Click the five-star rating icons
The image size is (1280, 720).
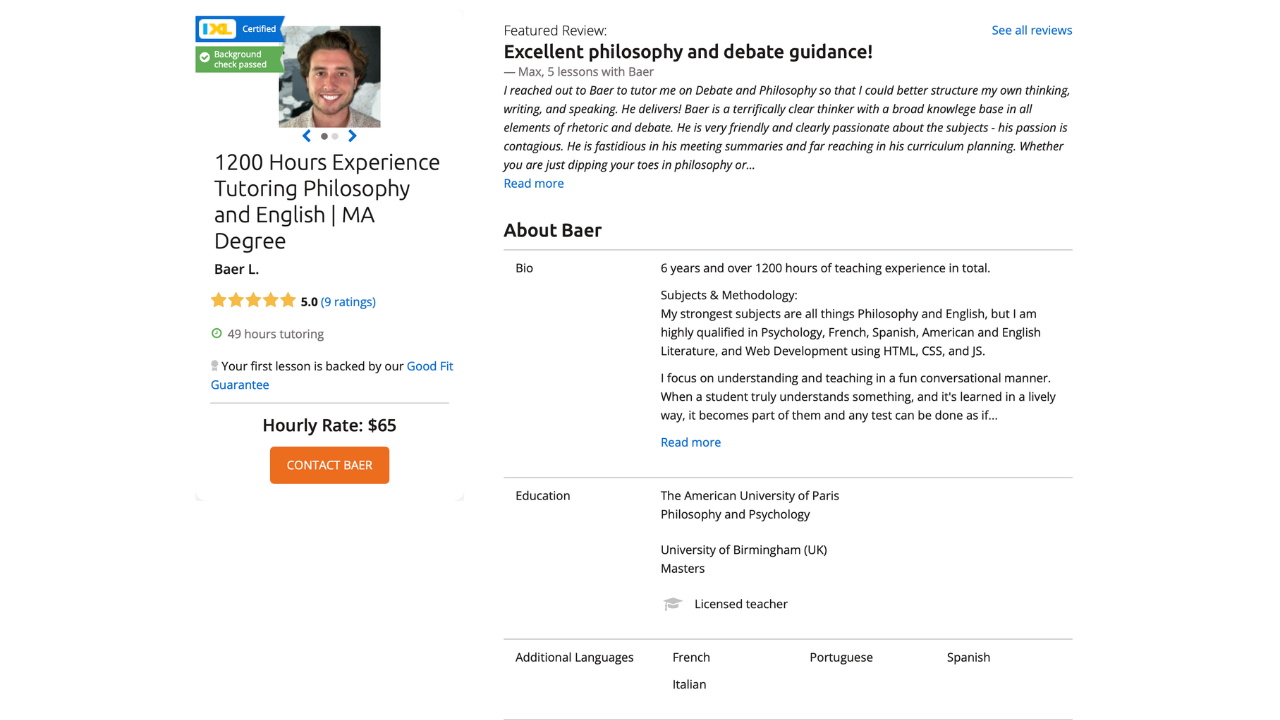(x=254, y=300)
